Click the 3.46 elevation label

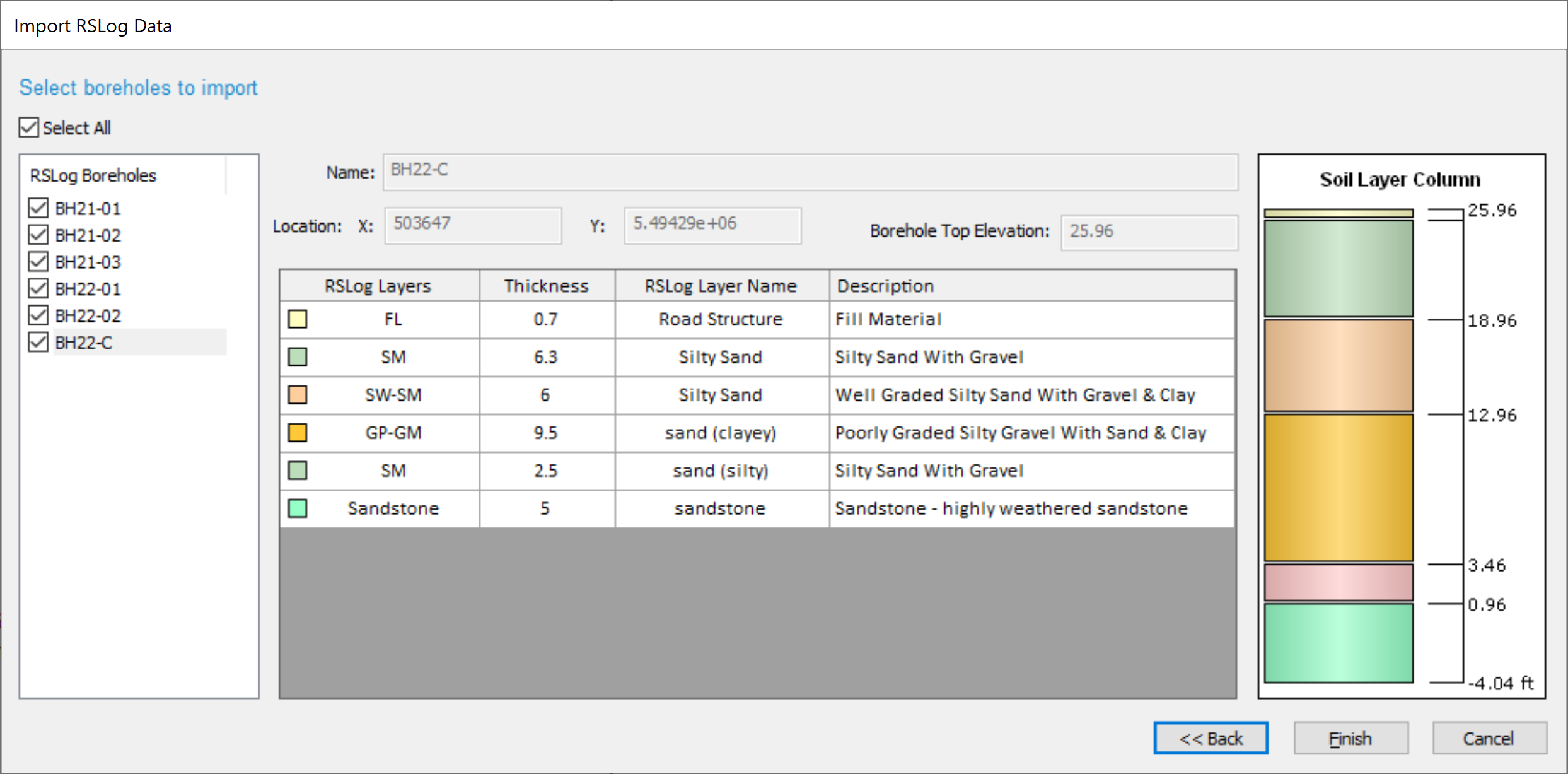click(x=1487, y=565)
